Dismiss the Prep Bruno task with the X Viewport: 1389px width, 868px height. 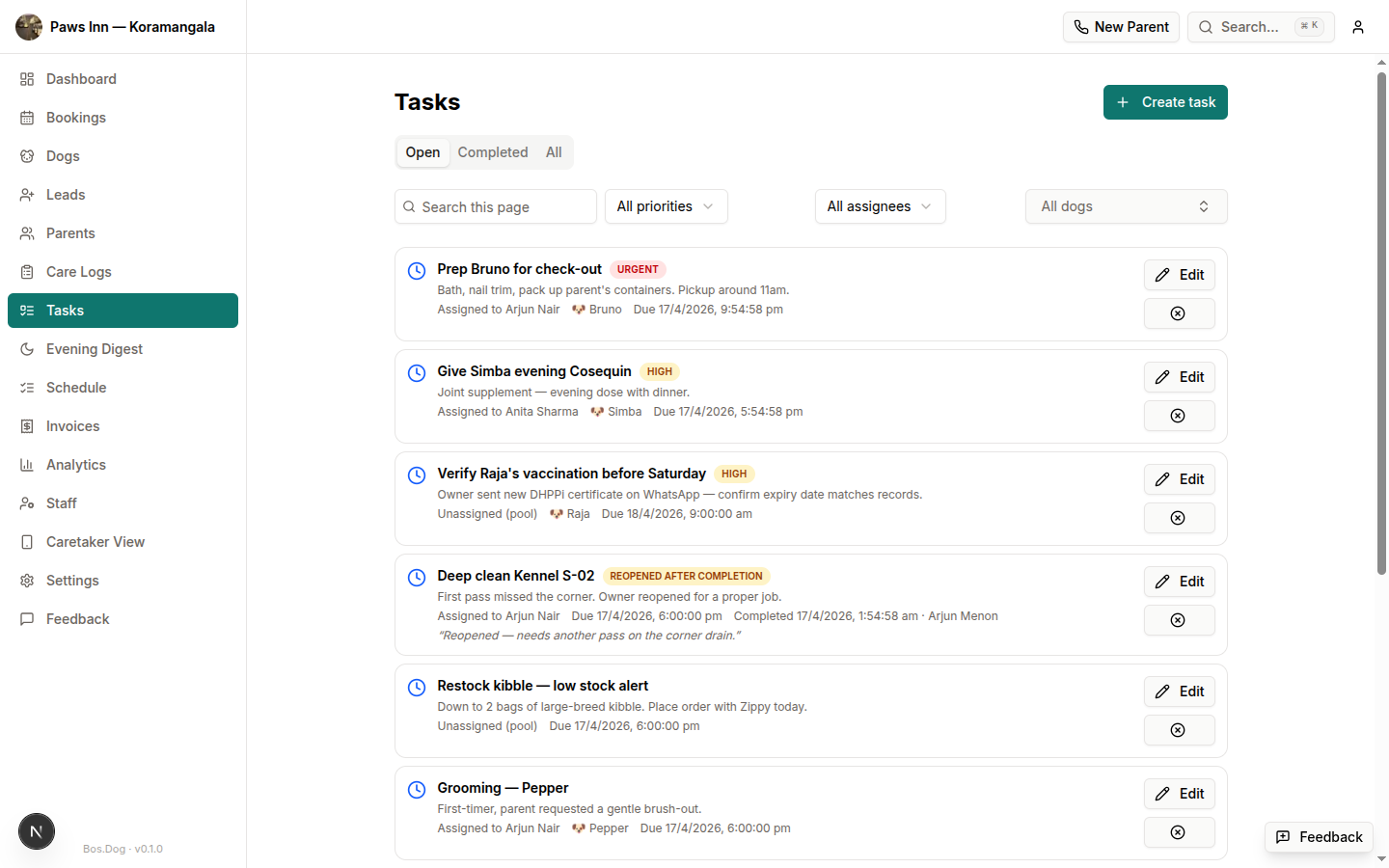click(1179, 312)
